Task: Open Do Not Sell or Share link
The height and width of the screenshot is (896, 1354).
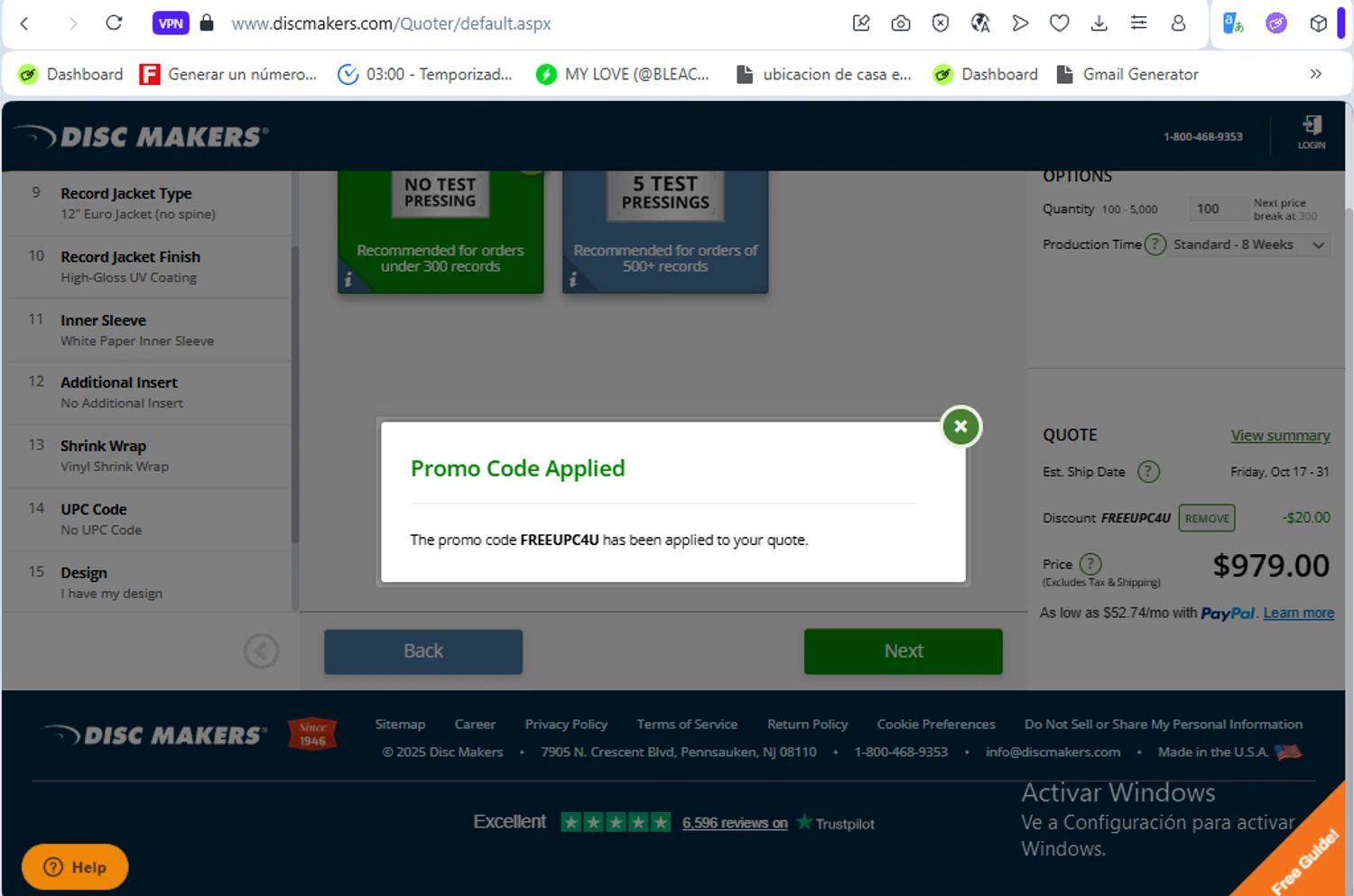Action: tap(1164, 725)
